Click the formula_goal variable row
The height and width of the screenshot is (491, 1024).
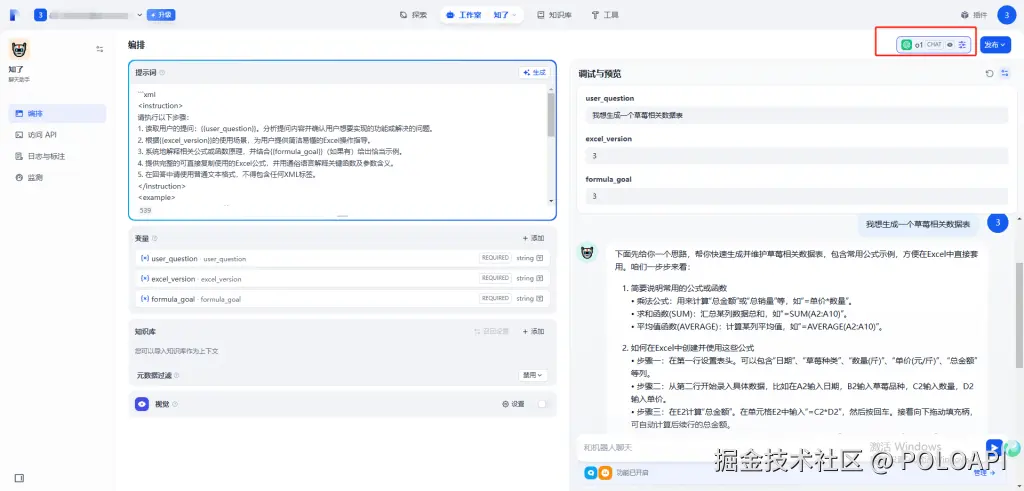[342, 298]
